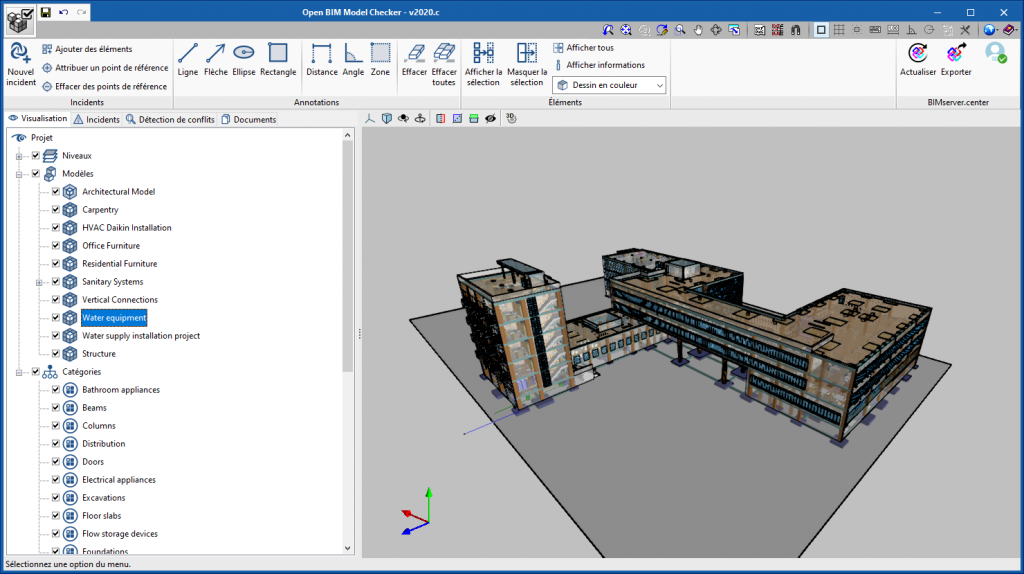Open the Détection de conflits tab
The image size is (1024, 574).
point(170,119)
